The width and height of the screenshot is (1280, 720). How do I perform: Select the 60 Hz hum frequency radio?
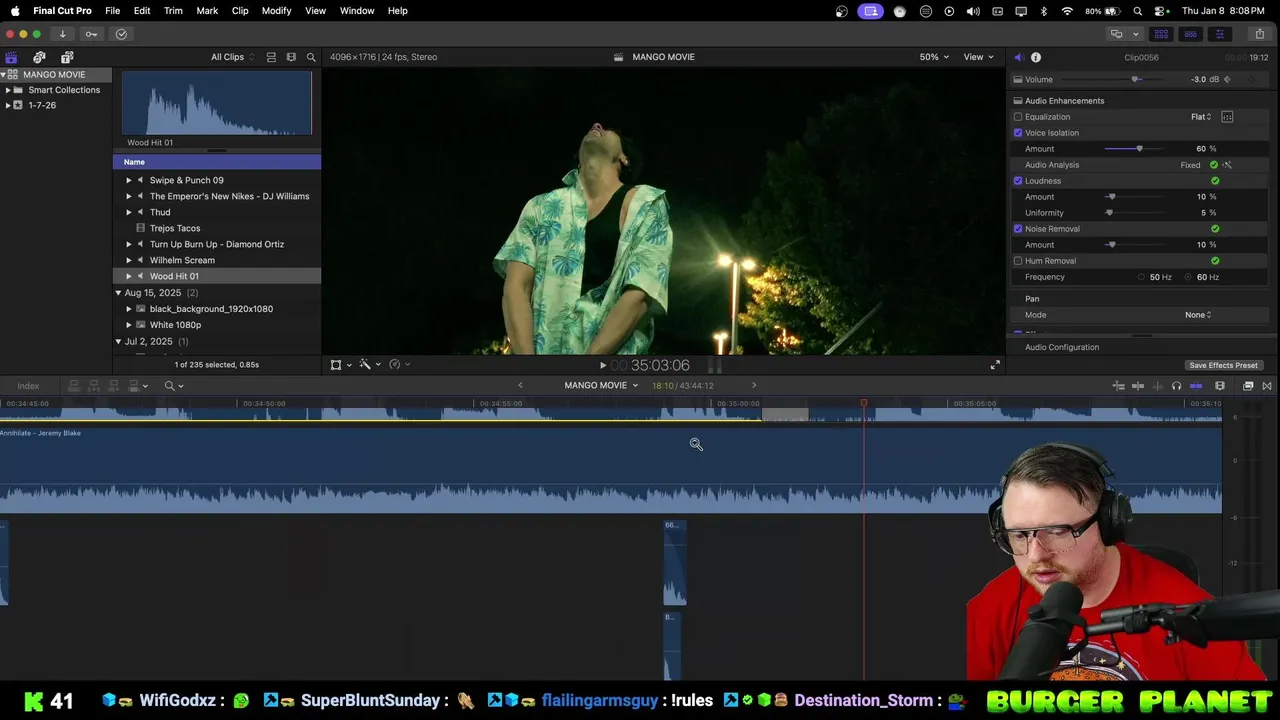point(1189,277)
